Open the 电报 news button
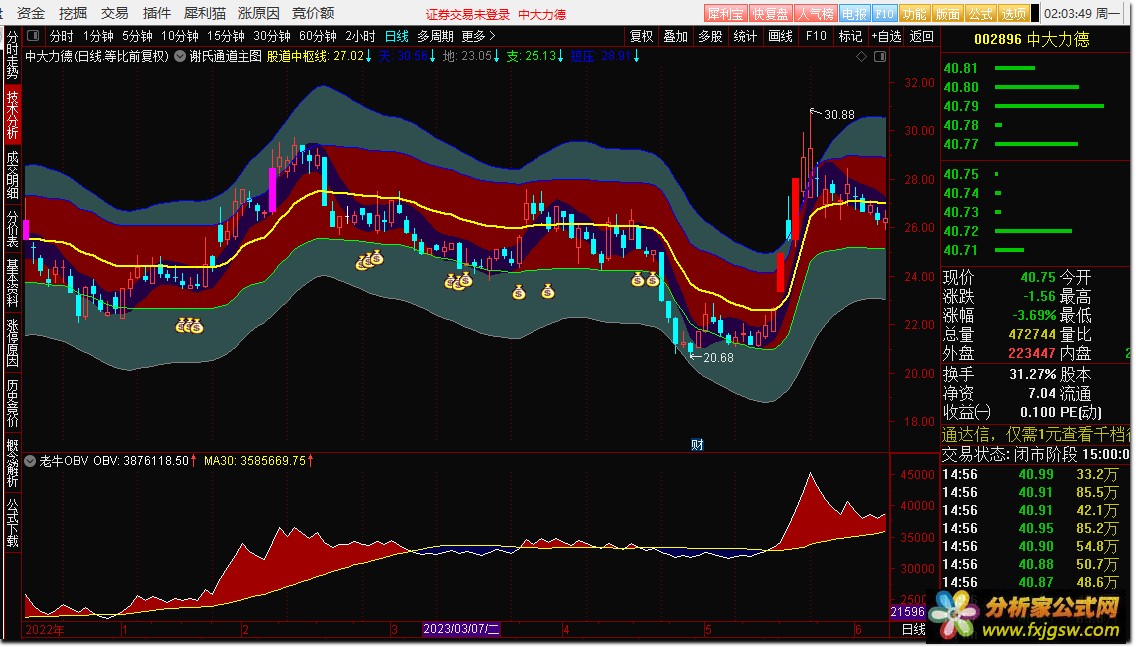This screenshot has width=1136, height=647. (854, 14)
